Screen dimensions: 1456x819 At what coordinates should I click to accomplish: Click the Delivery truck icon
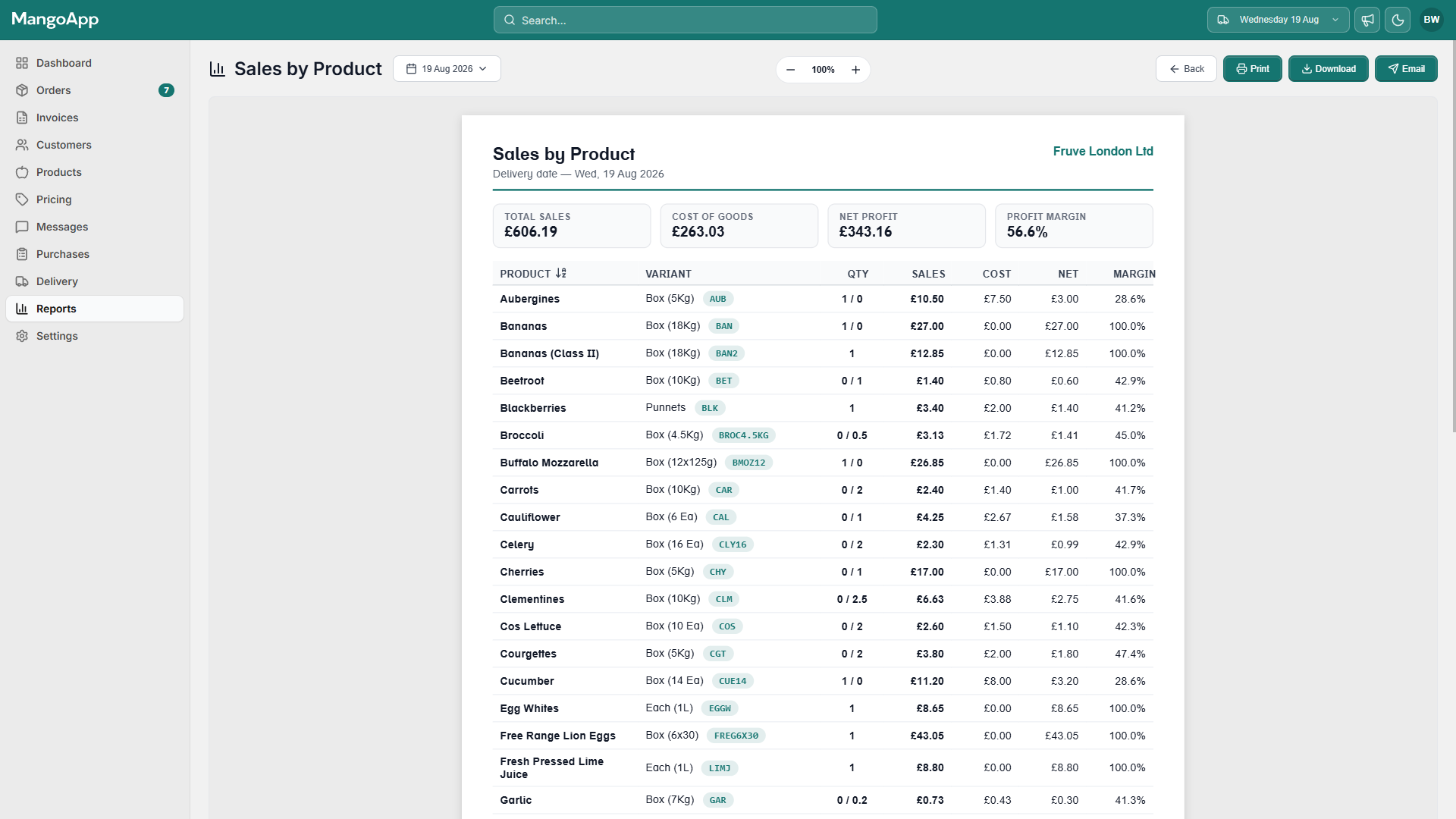pyautogui.click(x=22, y=281)
